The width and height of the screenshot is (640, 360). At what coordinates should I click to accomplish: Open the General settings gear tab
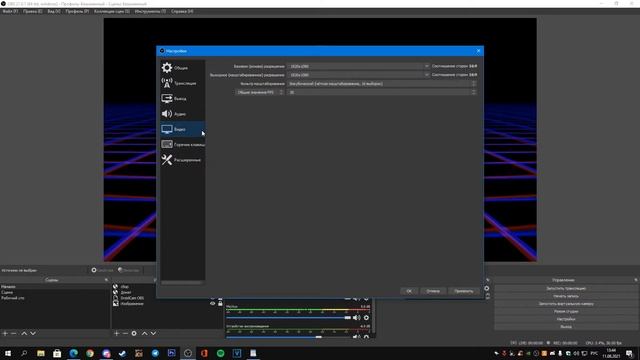coord(182,67)
